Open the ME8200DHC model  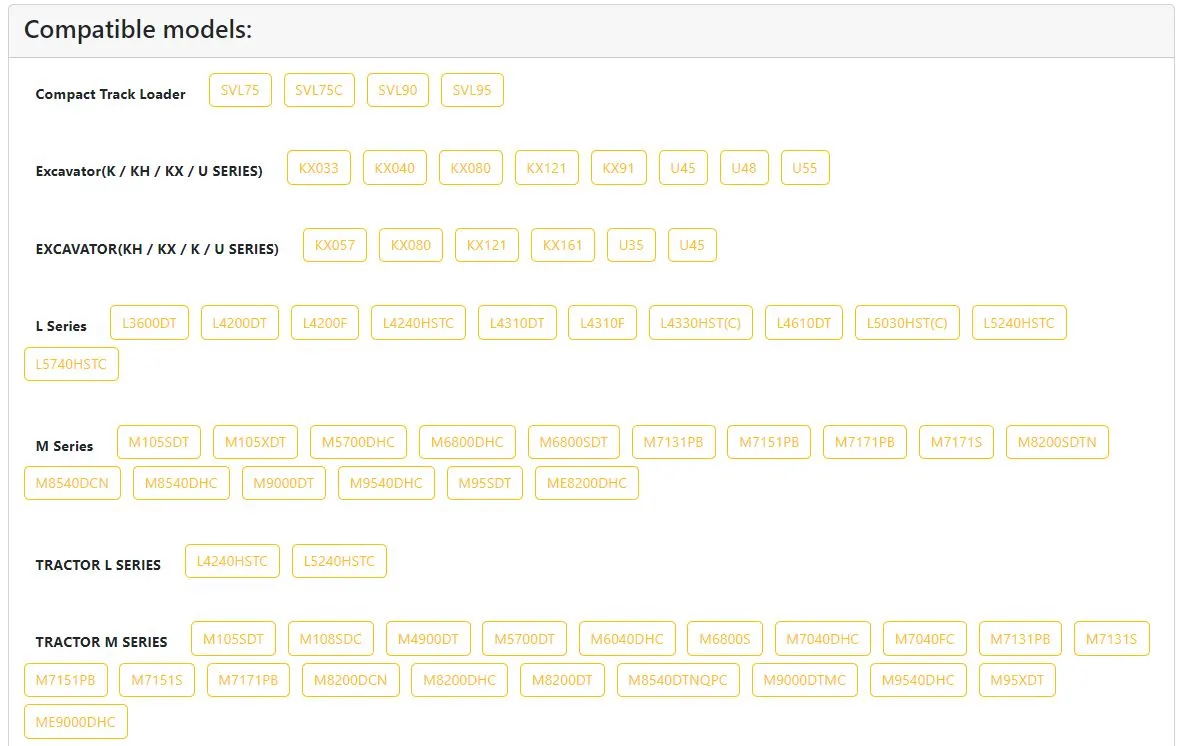[x=587, y=483]
